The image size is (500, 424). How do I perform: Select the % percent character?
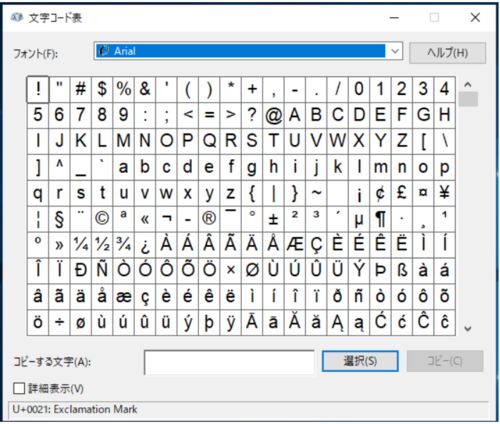tap(123, 89)
